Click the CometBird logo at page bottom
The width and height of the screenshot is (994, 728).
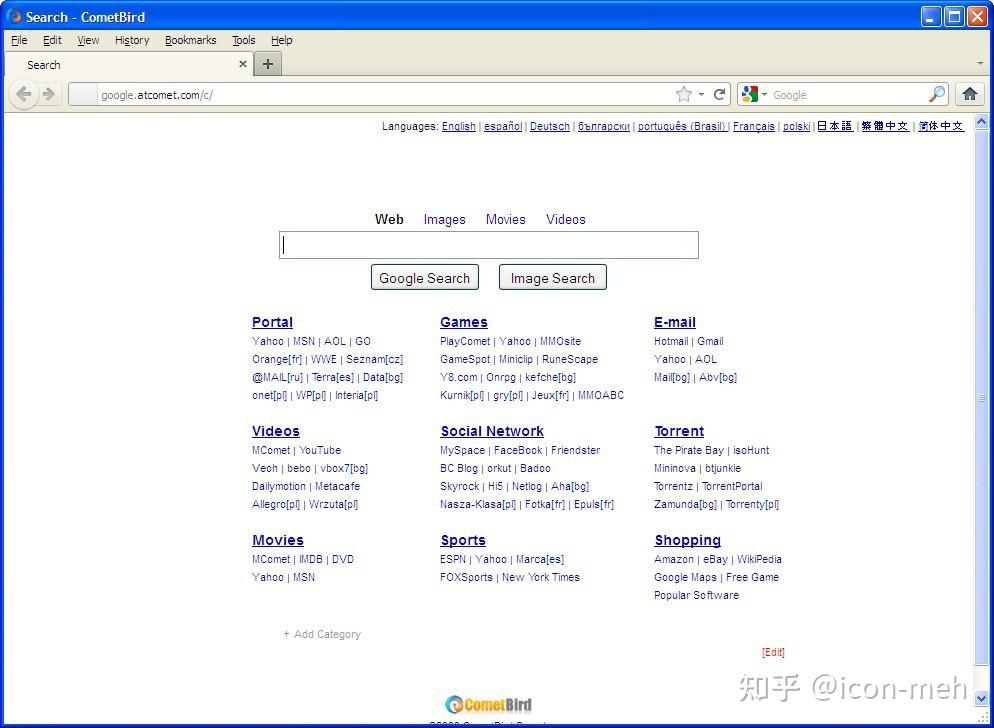[x=488, y=704]
